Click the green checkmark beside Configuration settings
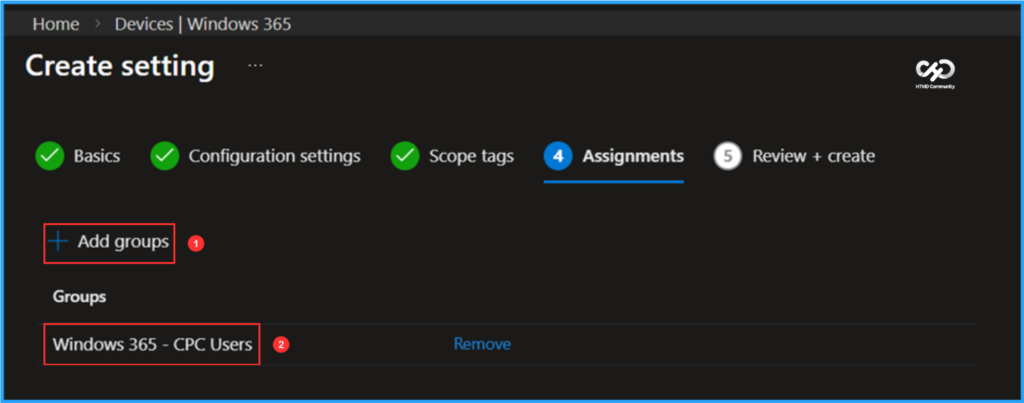 165,156
